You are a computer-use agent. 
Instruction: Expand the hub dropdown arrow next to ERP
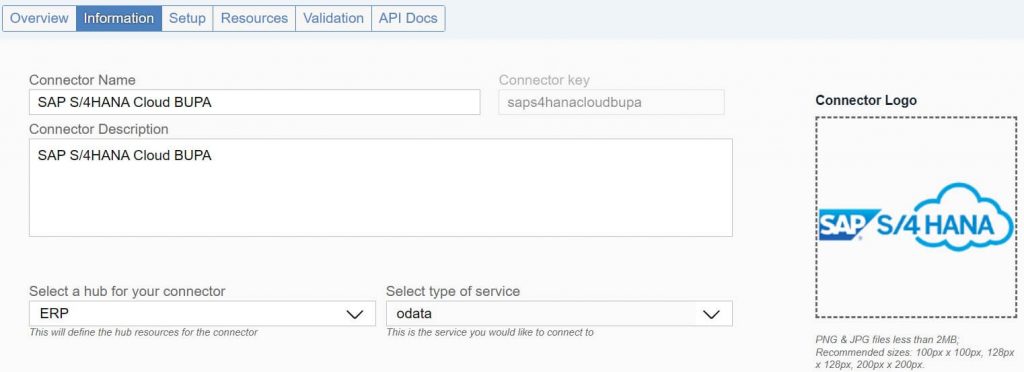point(355,314)
